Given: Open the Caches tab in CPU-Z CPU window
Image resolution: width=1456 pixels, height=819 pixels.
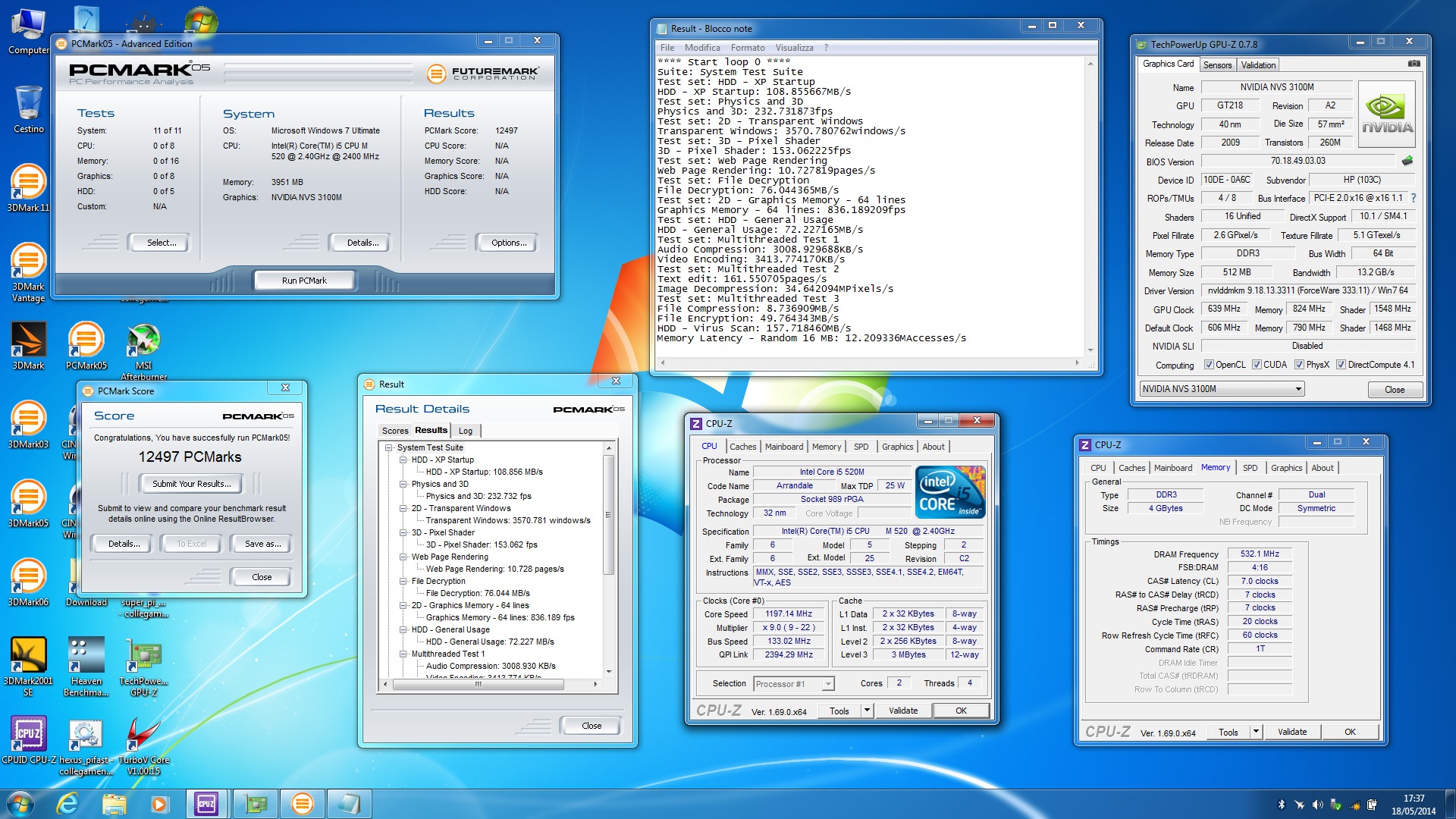Looking at the screenshot, I should point(742,447).
